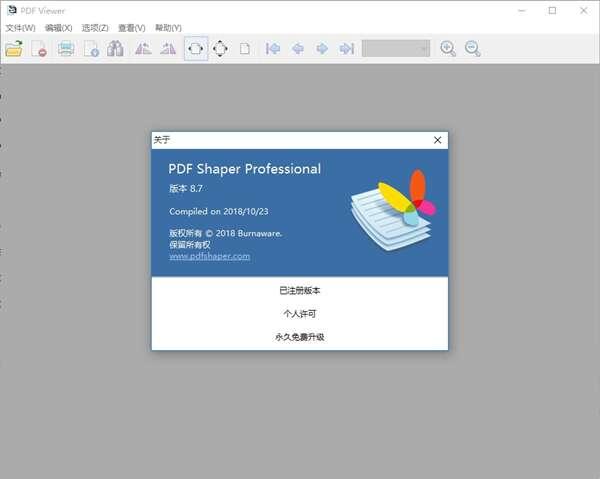Image resolution: width=600 pixels, height=479 pixels.
Task: Click the zoom out magnifier icon
Action: [472, 48]
